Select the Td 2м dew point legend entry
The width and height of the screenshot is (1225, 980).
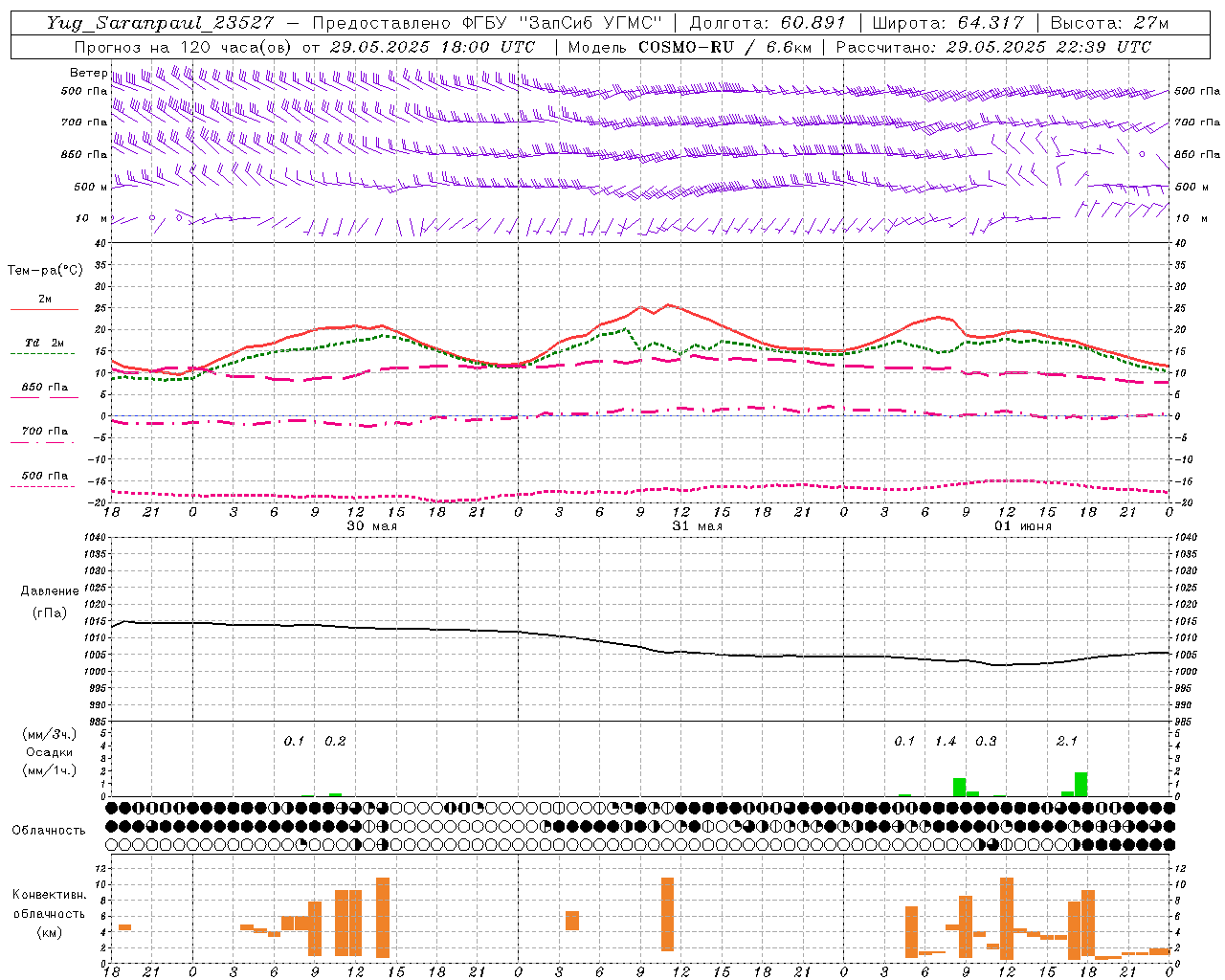point(44,343)
